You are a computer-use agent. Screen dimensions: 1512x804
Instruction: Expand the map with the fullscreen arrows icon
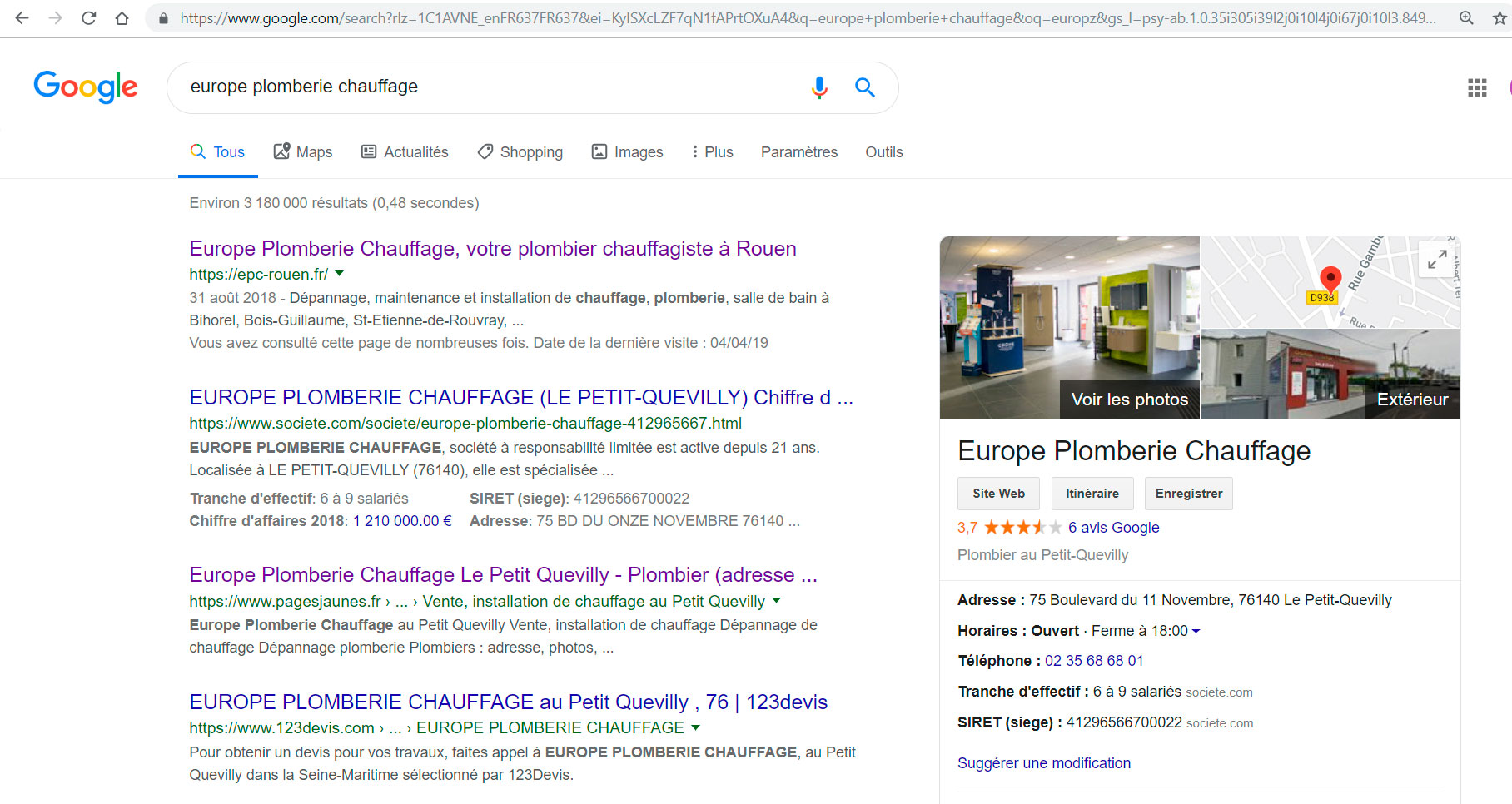(x=1437, y=260)
